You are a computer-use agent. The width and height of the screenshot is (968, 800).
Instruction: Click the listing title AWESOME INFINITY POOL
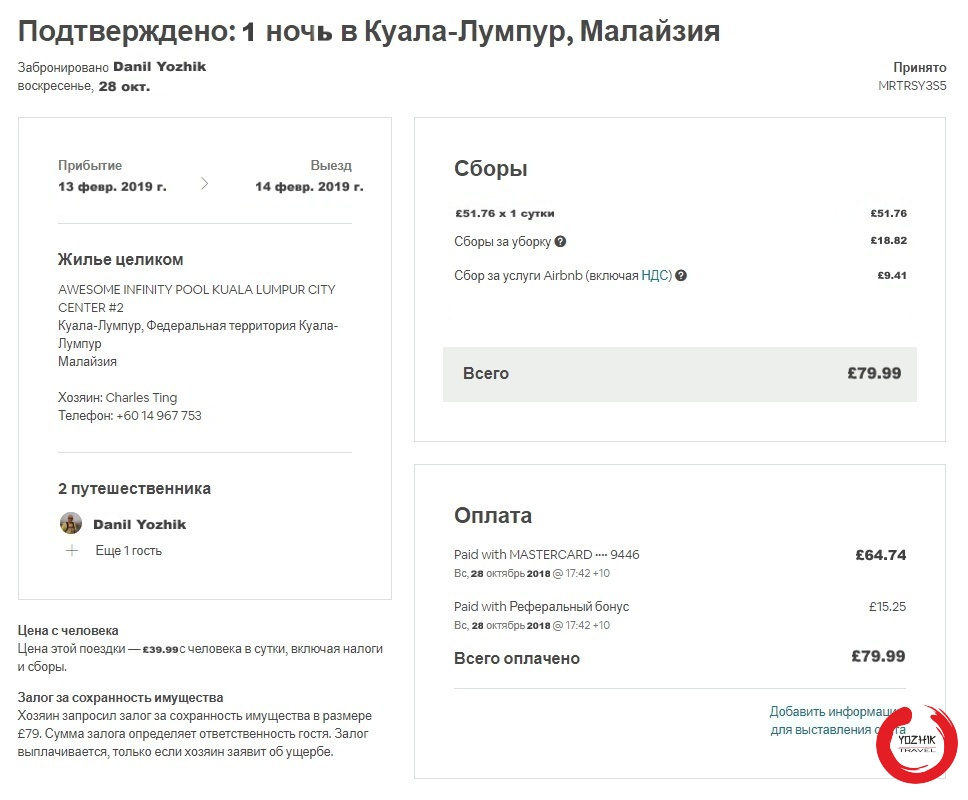pos(196,298)
